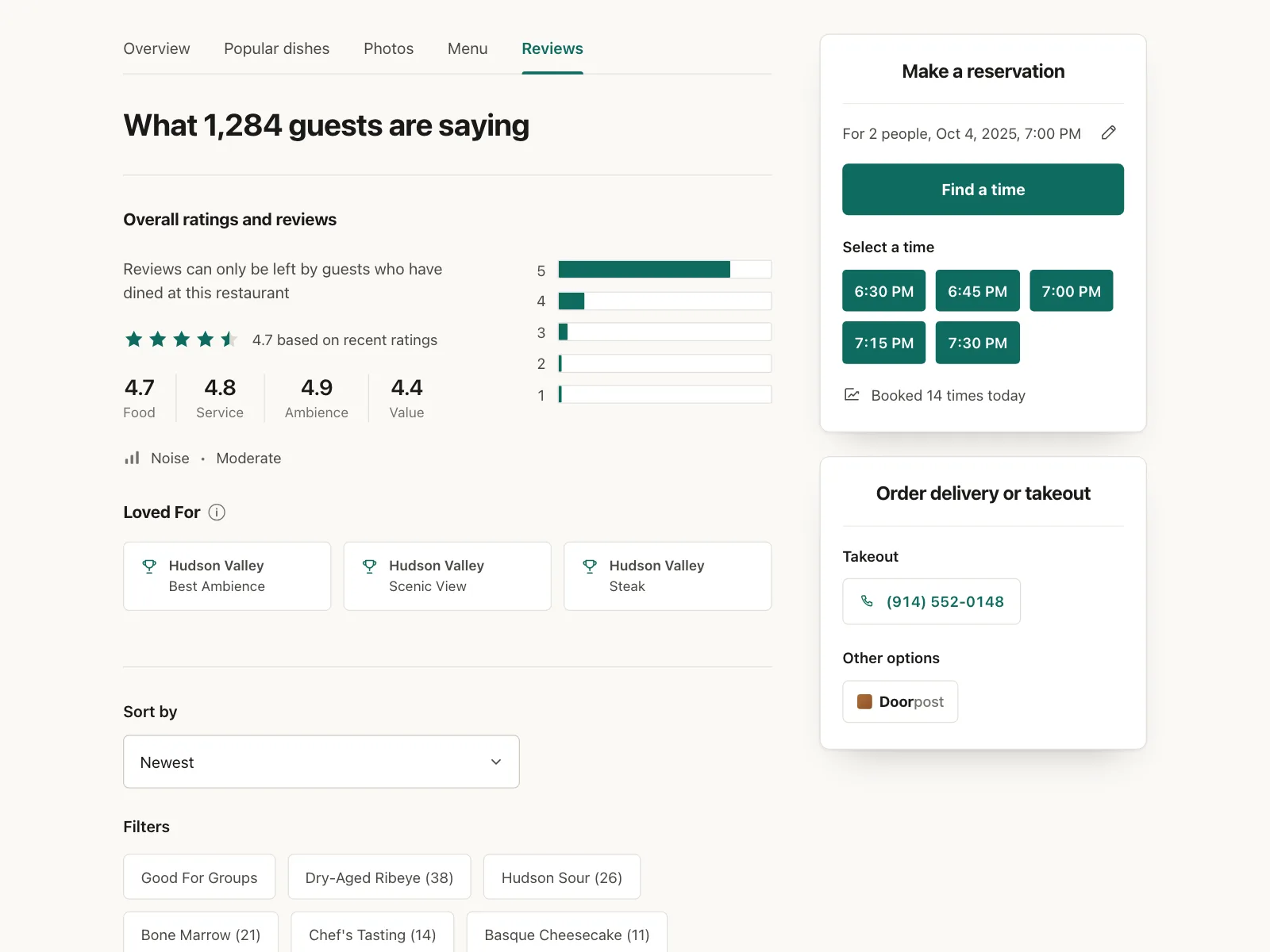Call takeout number (914) 552-0148
The width and height of the screenshot is (1270, 952).
pos(931,601)
